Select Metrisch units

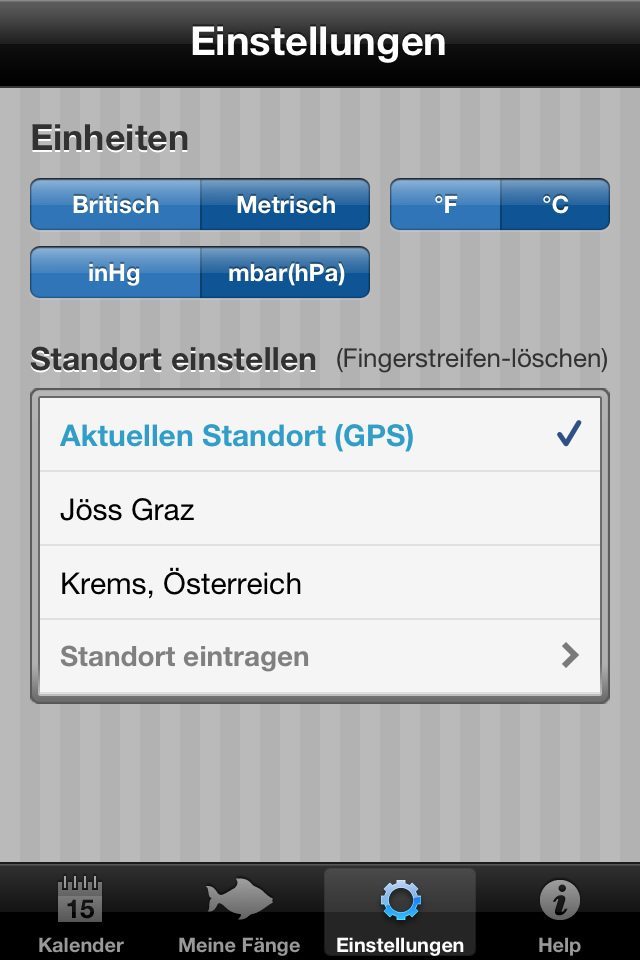point(285,205)
